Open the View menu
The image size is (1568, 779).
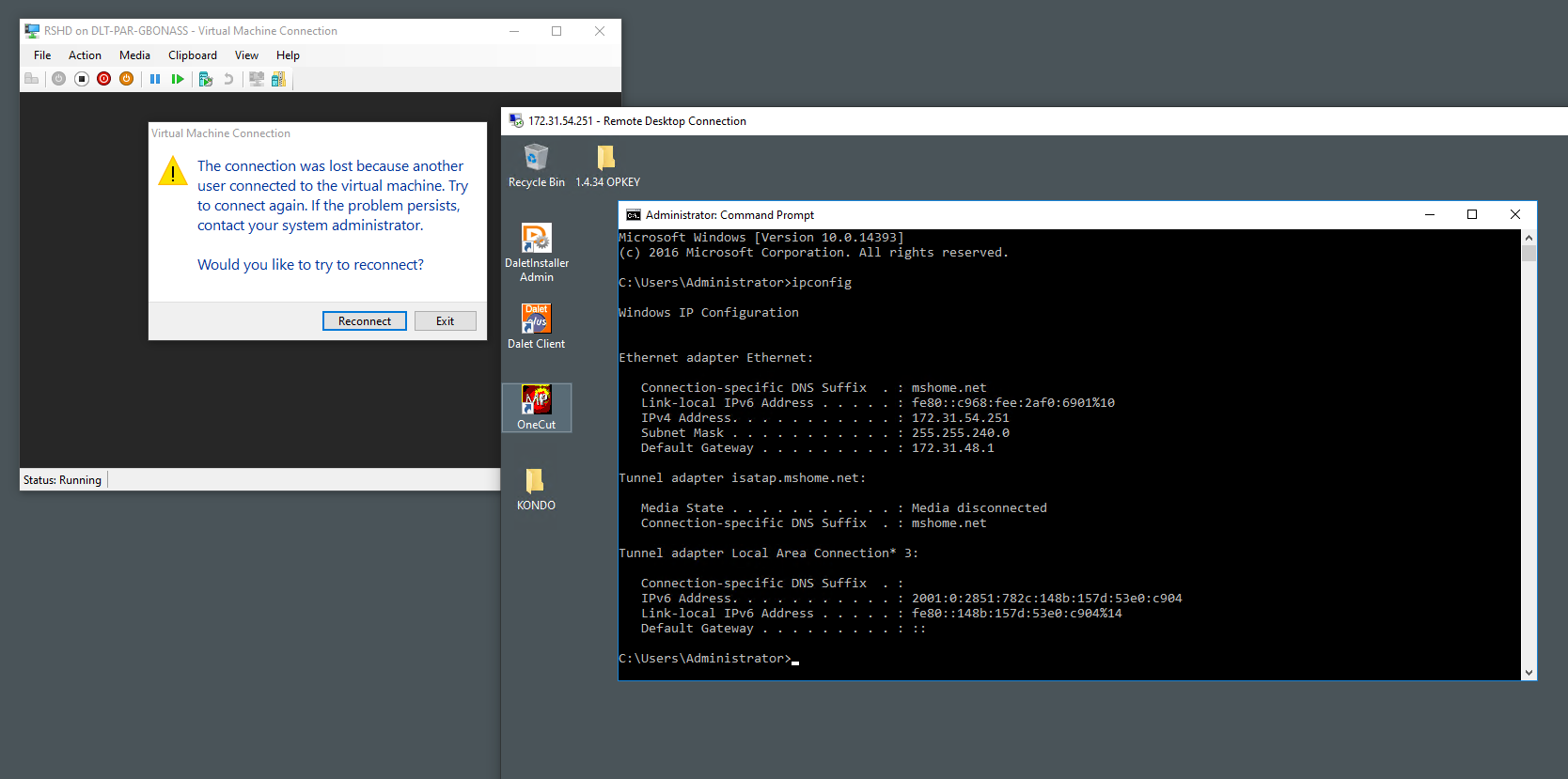click(246, 55)
